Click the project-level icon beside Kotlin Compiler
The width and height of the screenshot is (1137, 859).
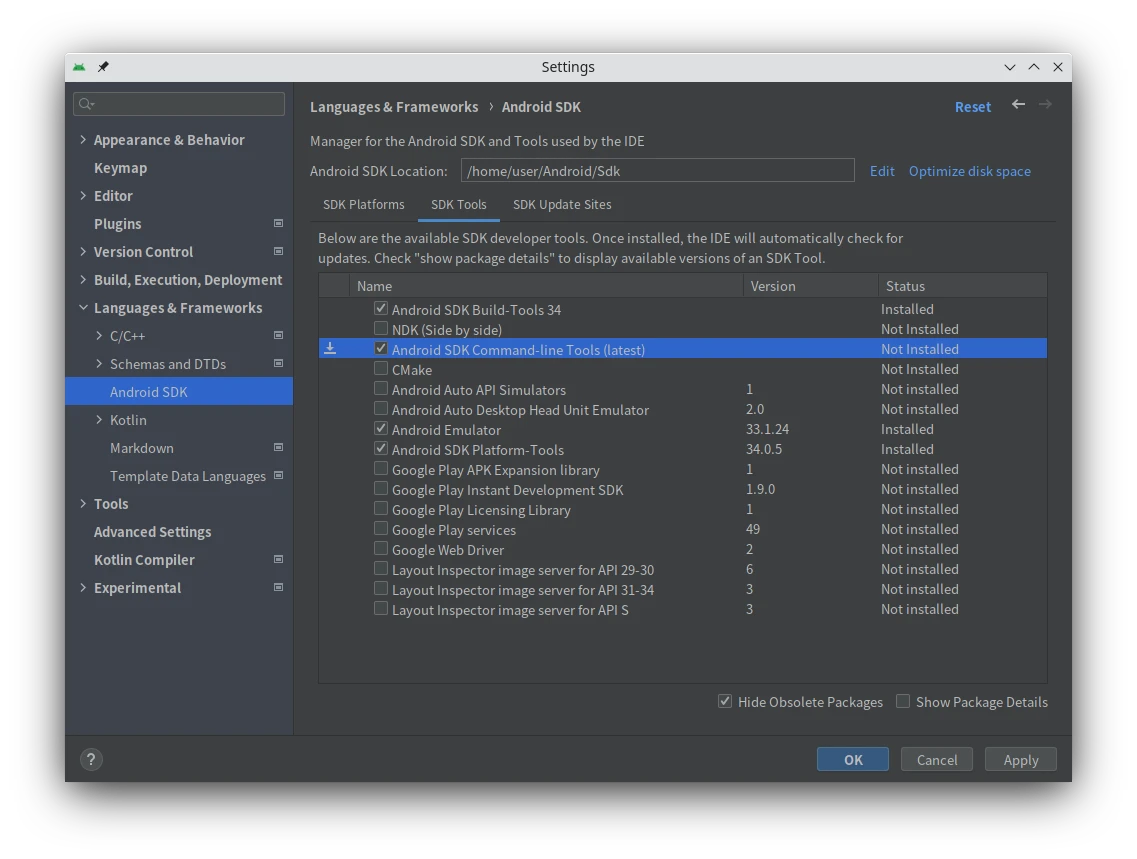click(278, 560)
